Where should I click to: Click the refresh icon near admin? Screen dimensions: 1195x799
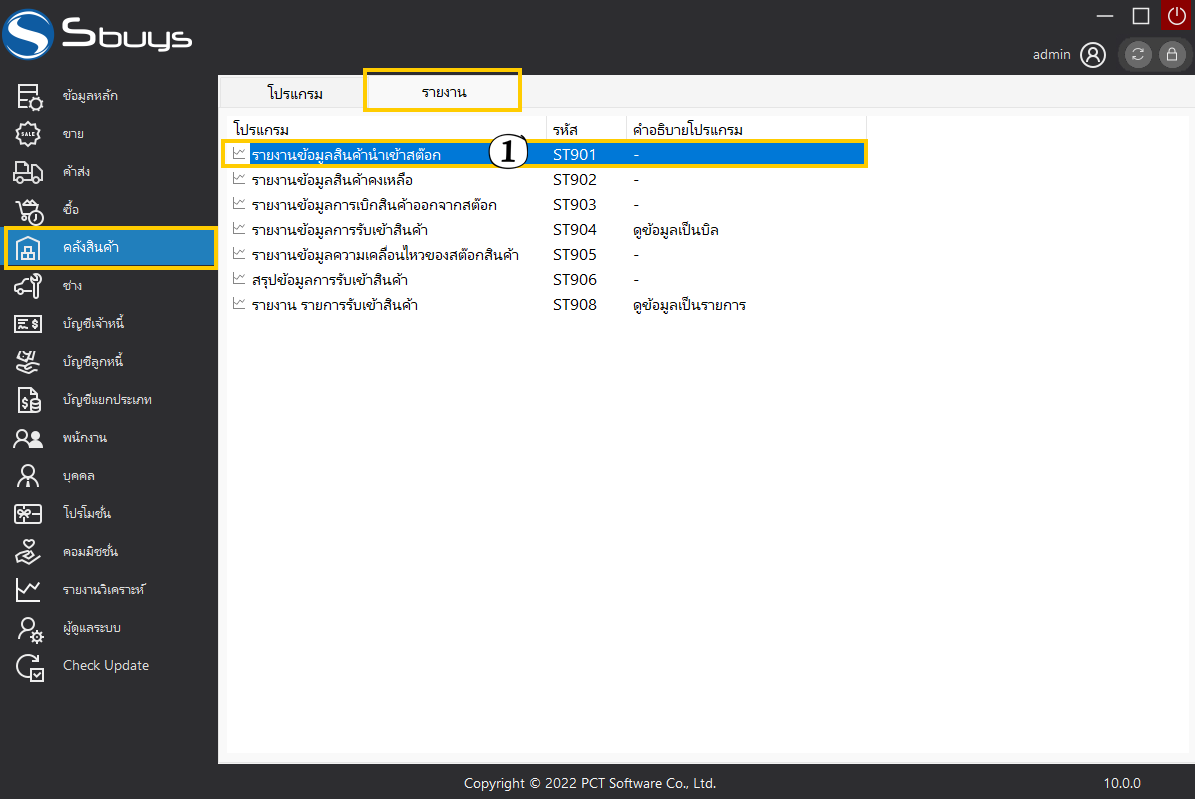[x=1138, y=55]
